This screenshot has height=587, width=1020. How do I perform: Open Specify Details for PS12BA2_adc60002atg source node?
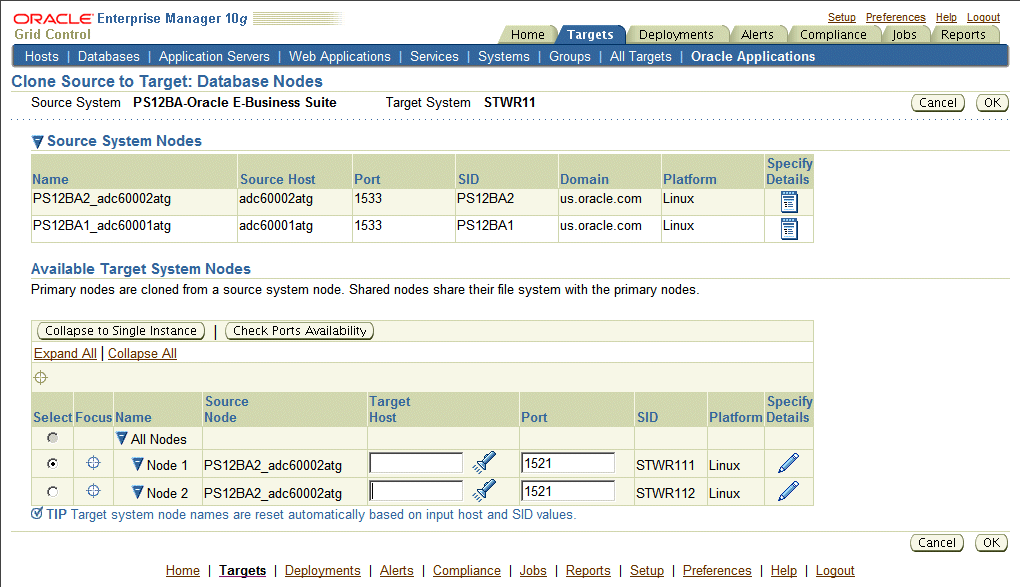pyautogui.click(x=789, y=202)
